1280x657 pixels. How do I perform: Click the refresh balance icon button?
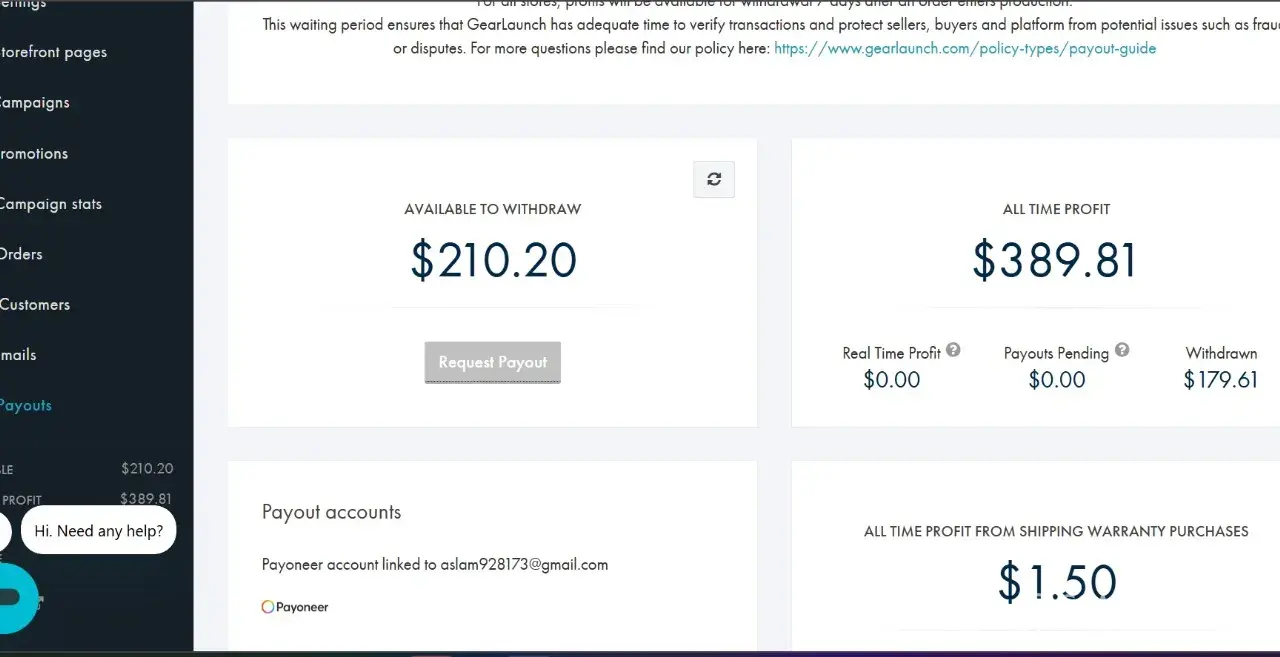714,180
